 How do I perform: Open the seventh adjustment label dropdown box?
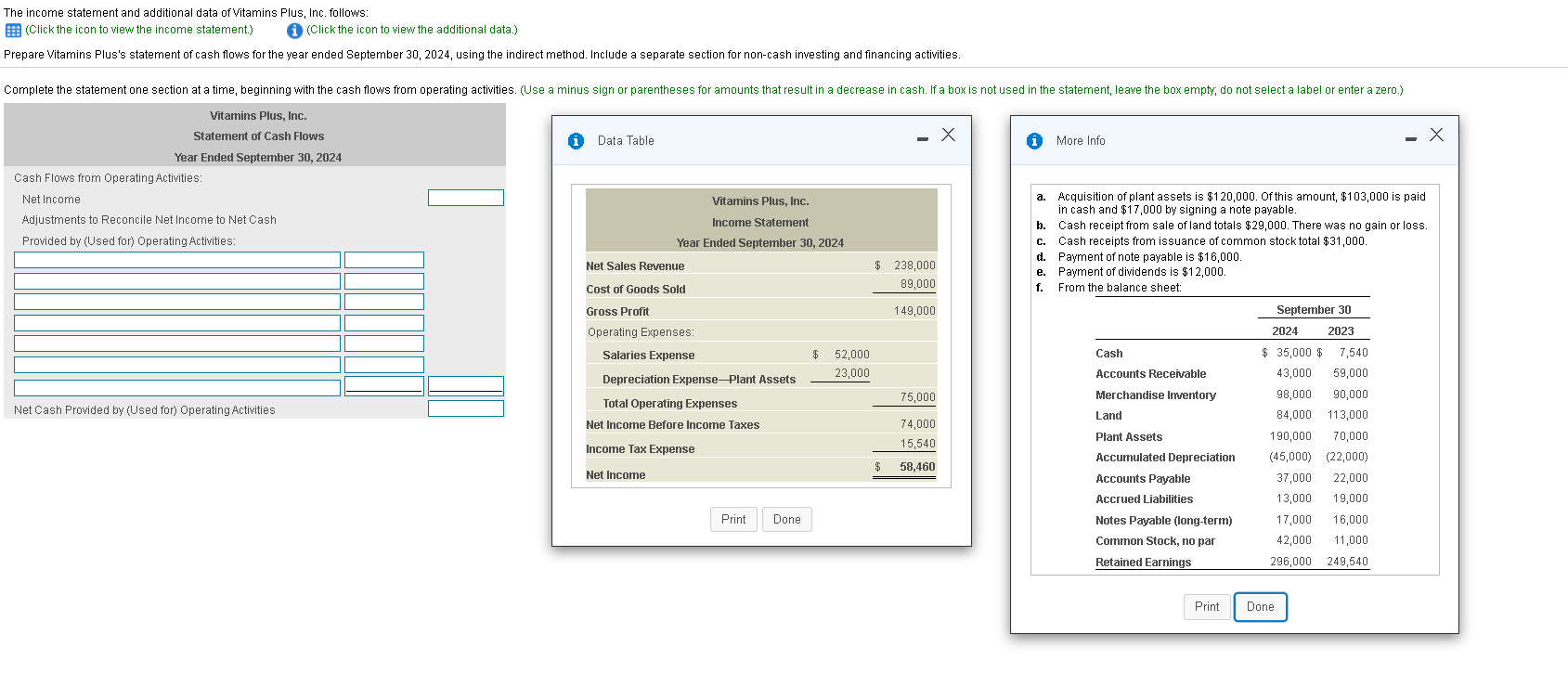[x=177, y=387]
